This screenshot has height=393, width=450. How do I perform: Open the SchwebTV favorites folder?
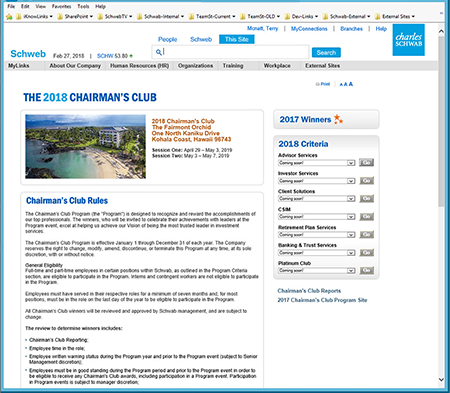115,16
